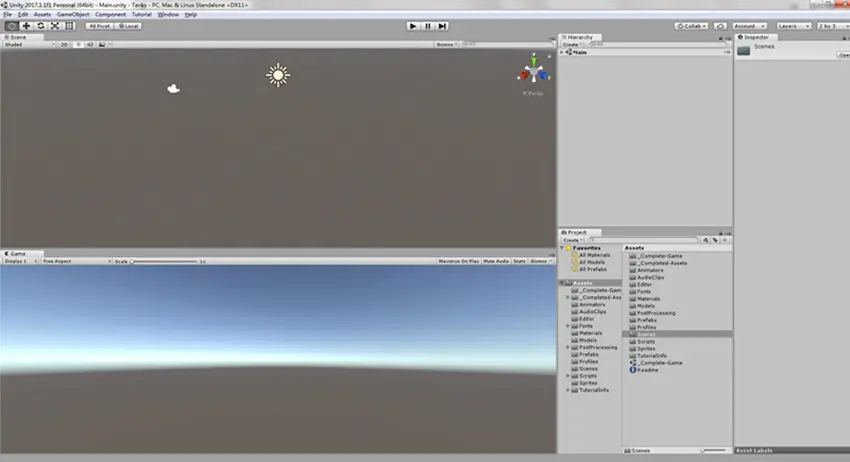Click the Step frame button
This screenshot has height=462, width=850.
(x=443, y=26)
